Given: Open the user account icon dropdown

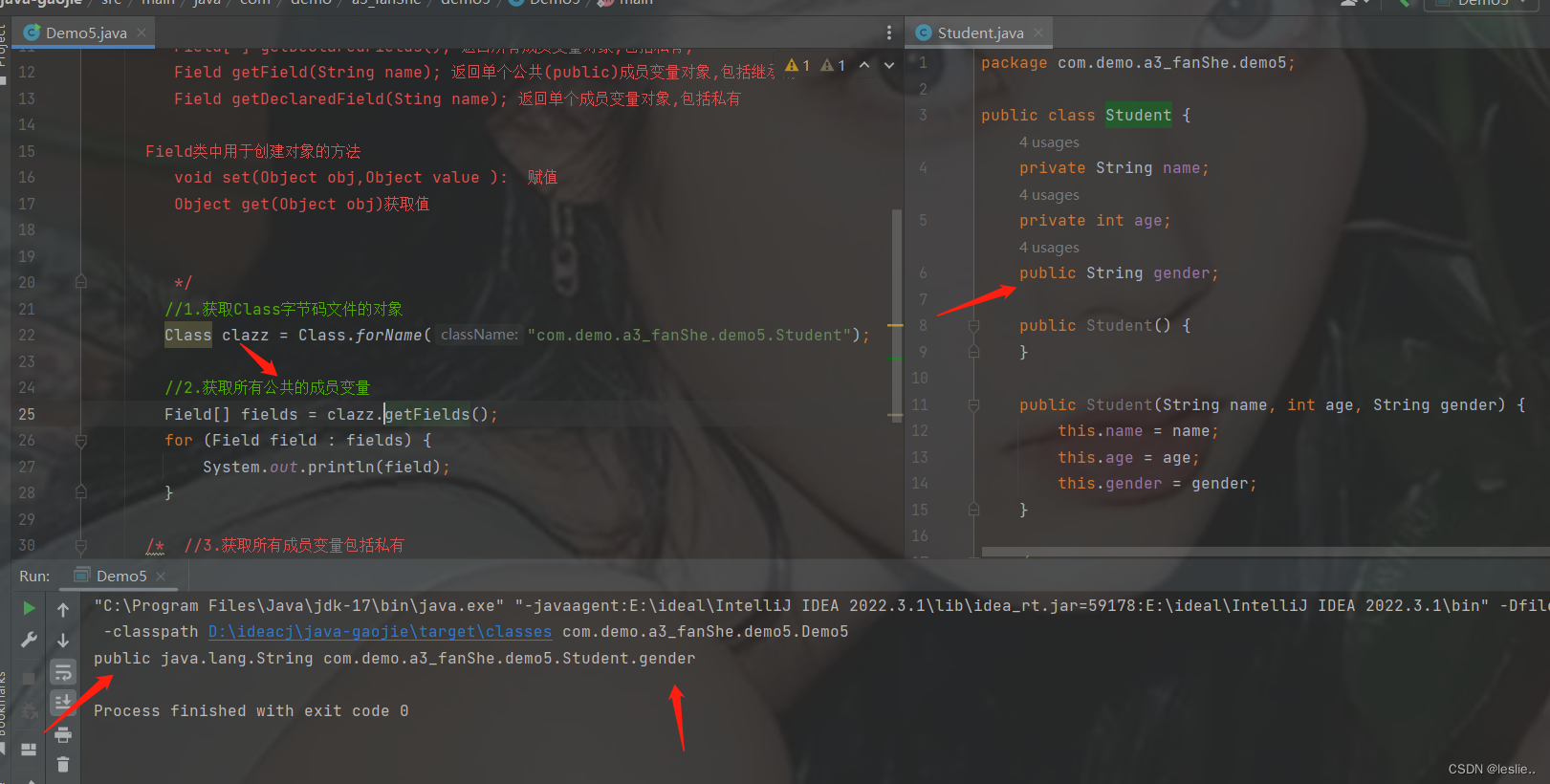Looking at the screenshot, I should pyautogui.click(x=1354, y=3).
